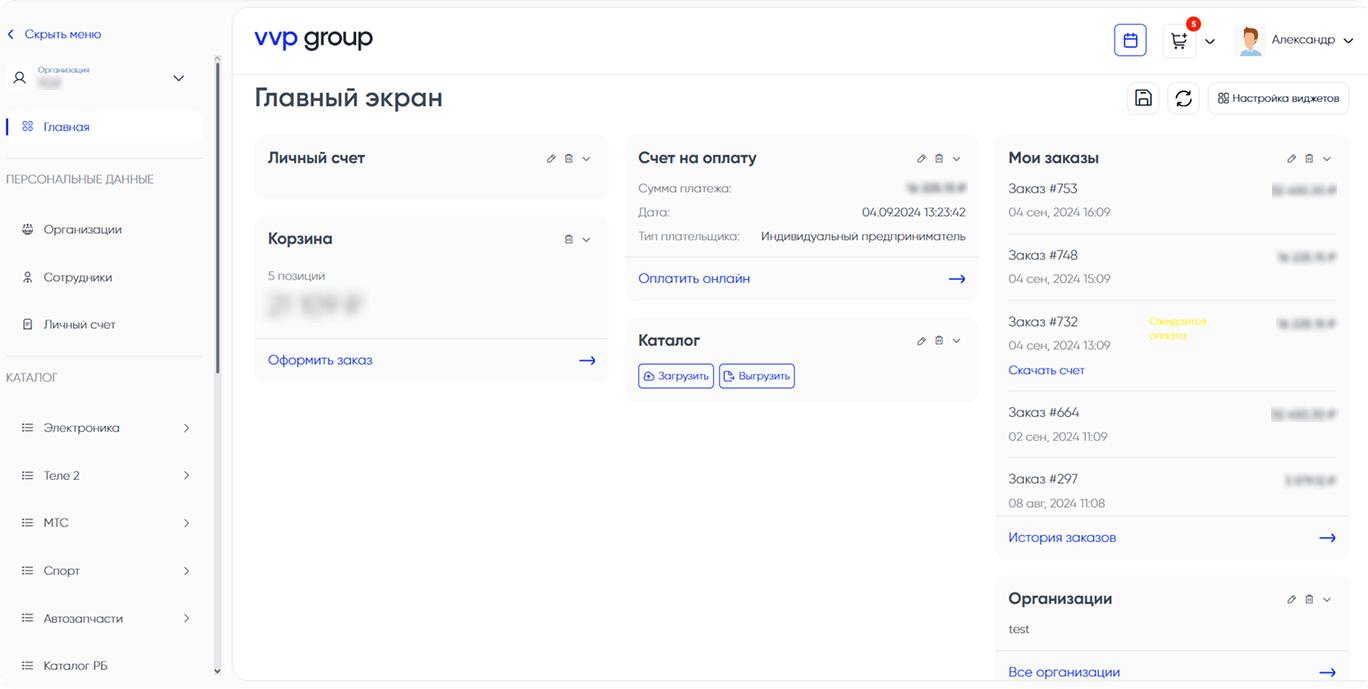Viewport: 1368px width, 689px height.
Task: Open the calendar icon in header
Action: [1130, 41]
